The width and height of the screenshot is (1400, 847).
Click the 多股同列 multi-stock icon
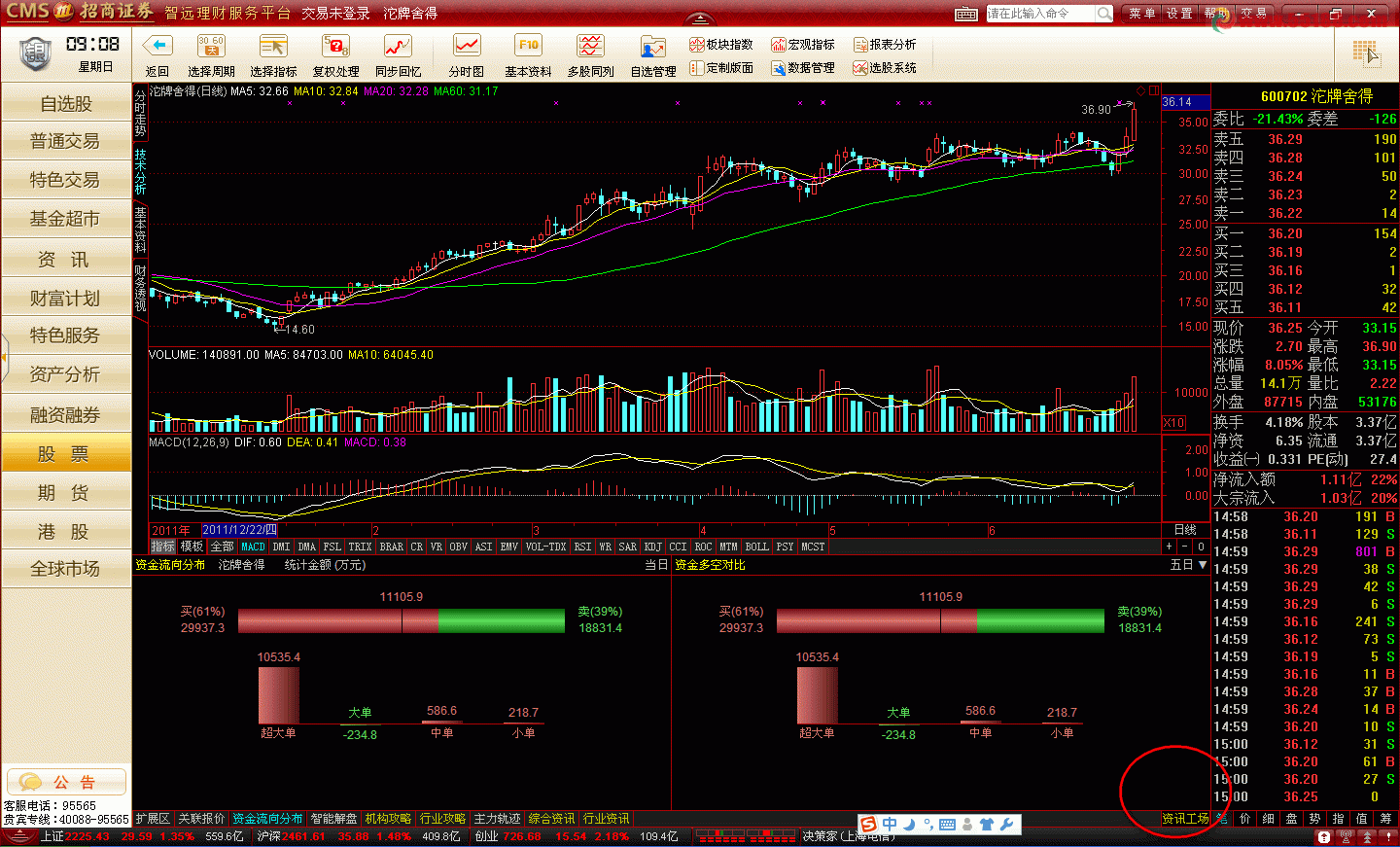pyautogui.click(x=590, y=46)
